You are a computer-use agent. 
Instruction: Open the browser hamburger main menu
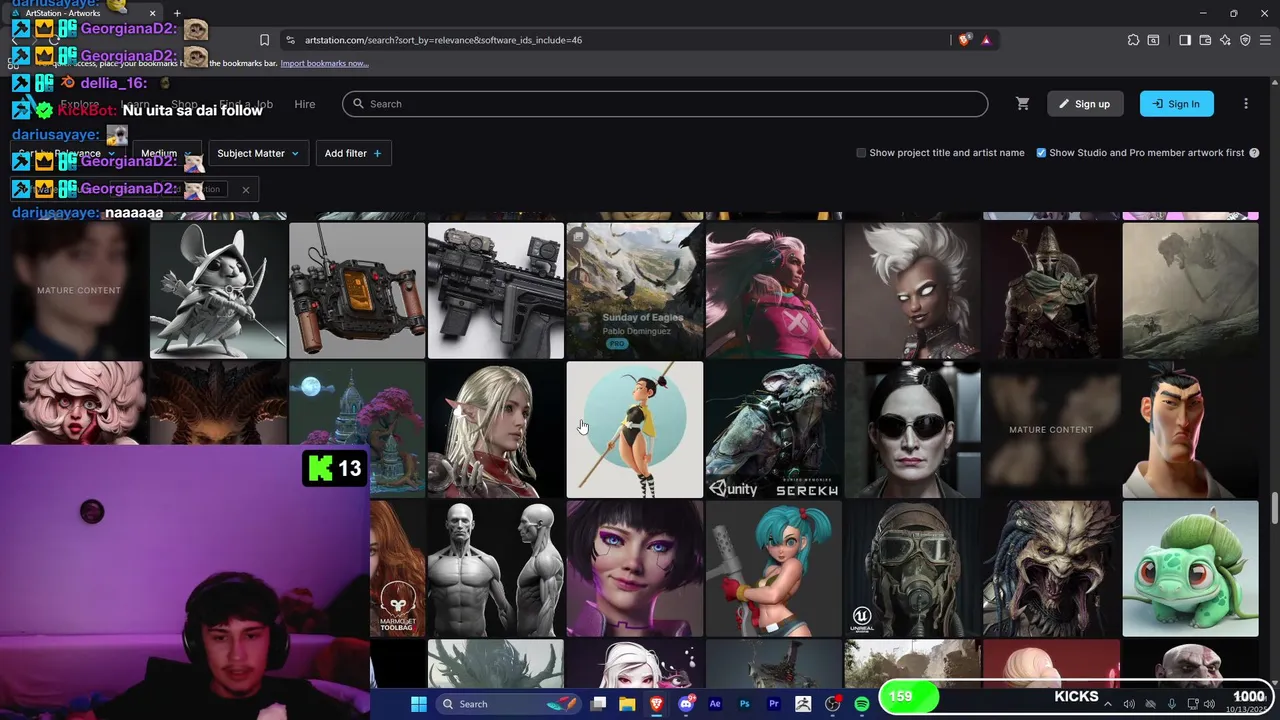click(1266, 40)
